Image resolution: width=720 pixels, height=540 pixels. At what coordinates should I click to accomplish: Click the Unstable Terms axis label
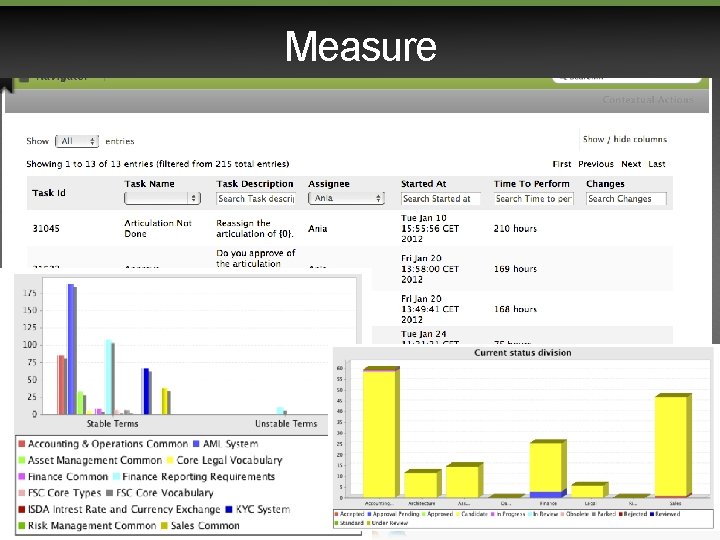(286, 423)
